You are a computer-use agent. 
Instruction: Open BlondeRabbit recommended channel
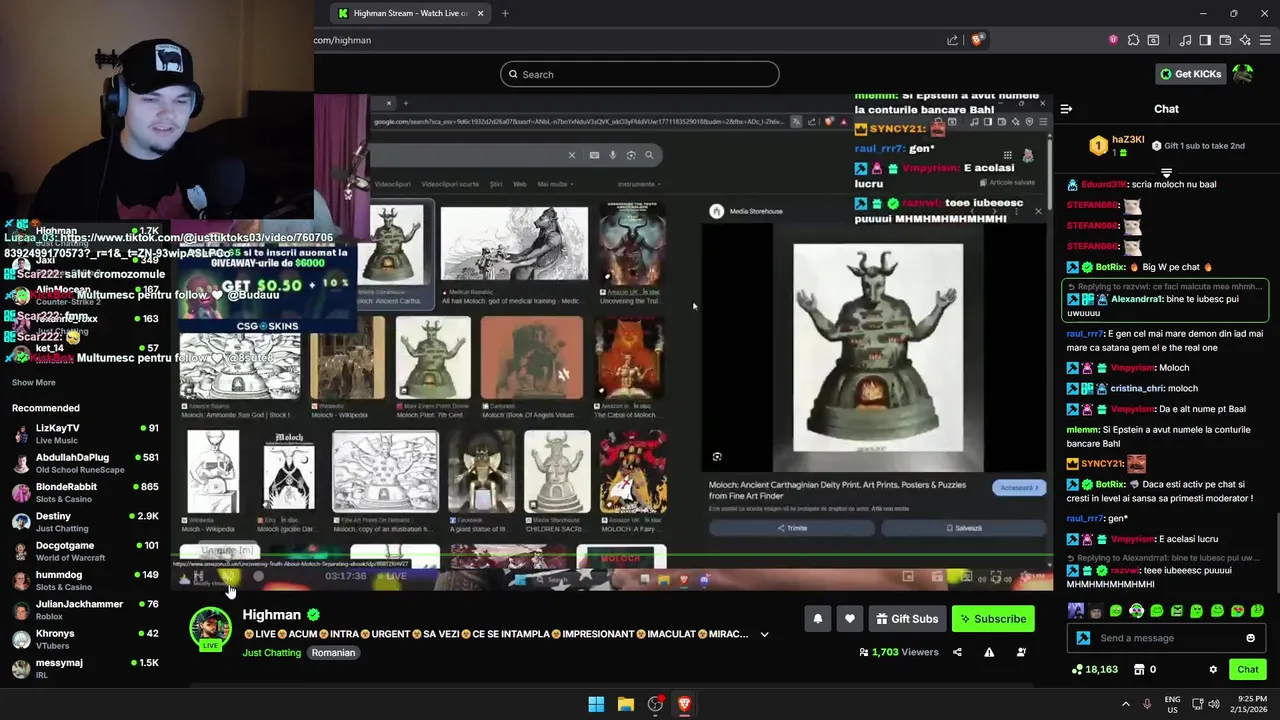85,492
